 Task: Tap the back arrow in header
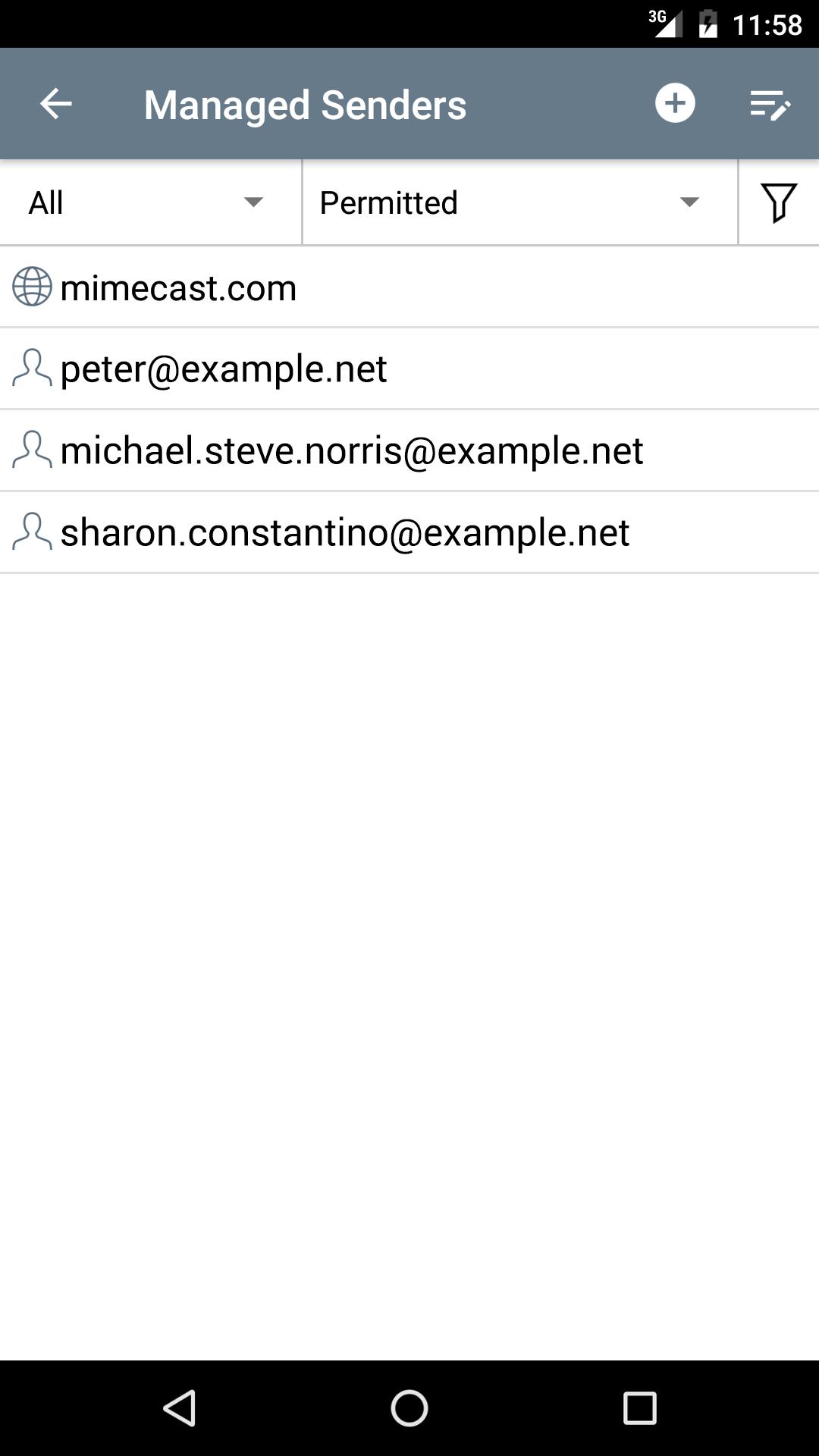pos(55,104)
